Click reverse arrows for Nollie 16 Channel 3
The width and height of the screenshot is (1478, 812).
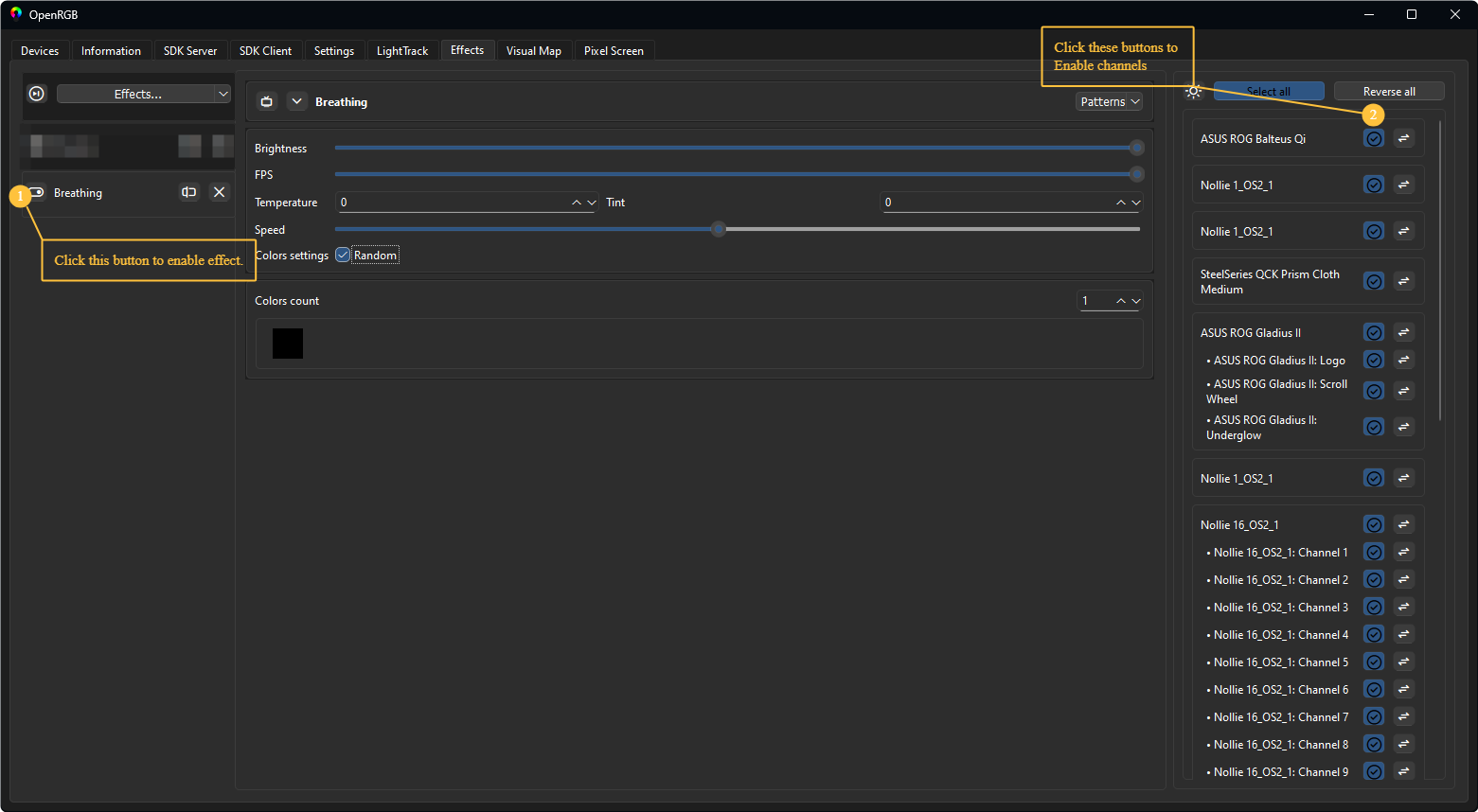click(x=1404, y=607)
